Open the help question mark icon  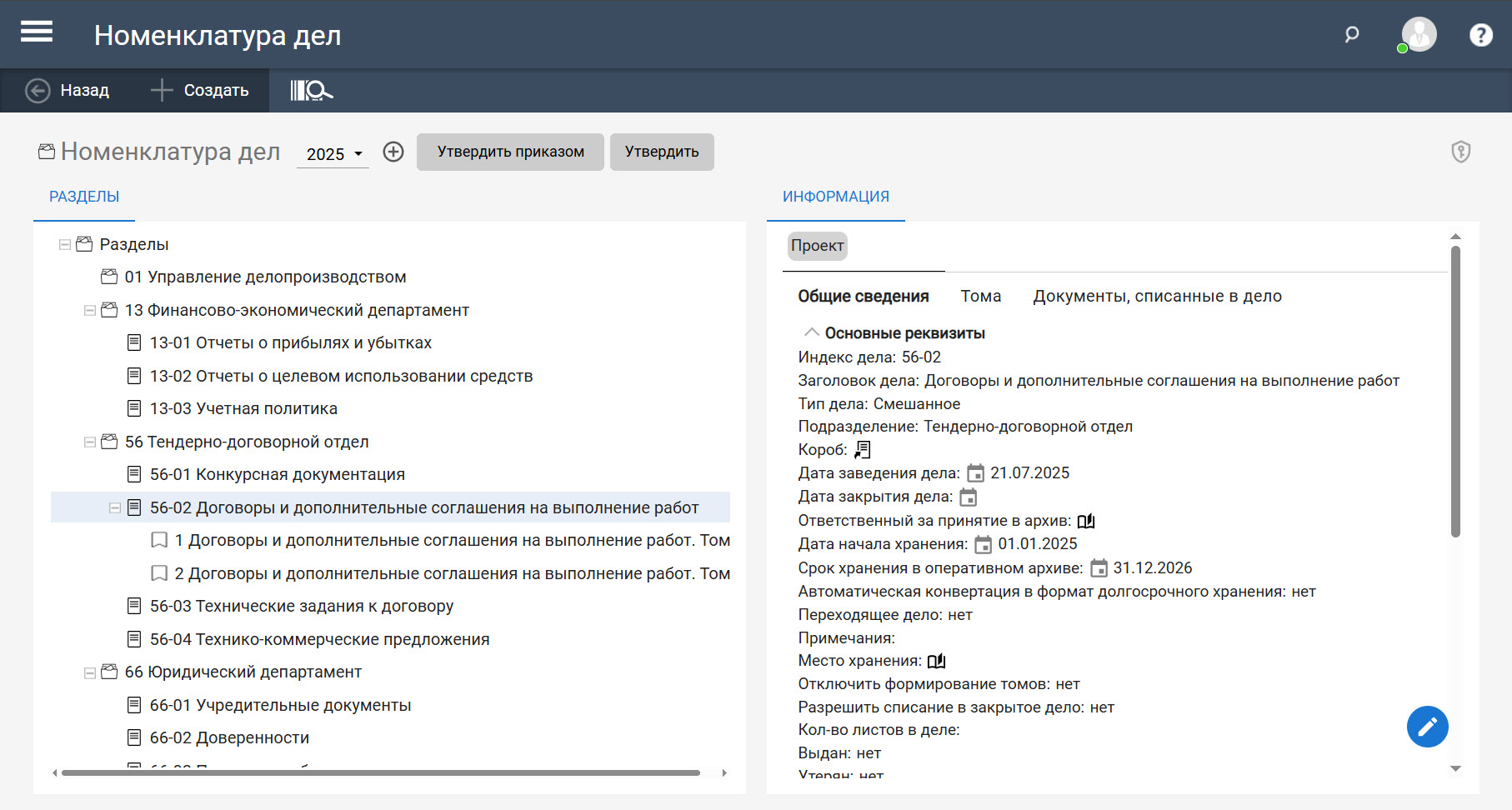coord(1480,35)
